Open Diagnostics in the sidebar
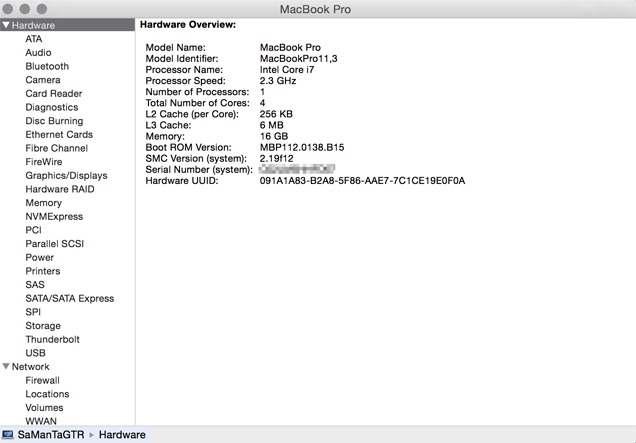Image resolution: width=636 pixels, height=443 pixels. click(52, 107)
